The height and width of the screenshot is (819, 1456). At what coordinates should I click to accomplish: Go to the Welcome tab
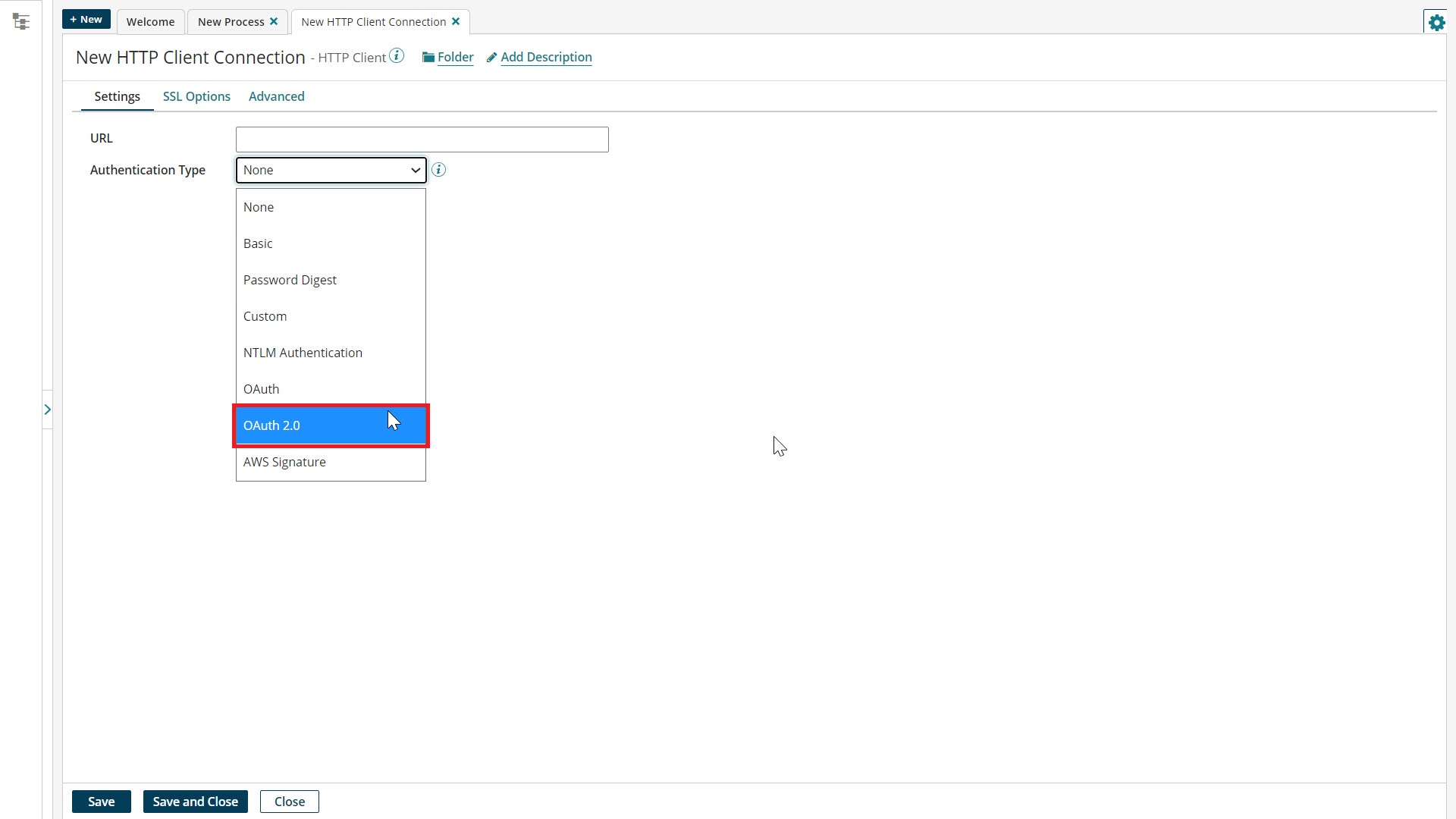point(150,22)
